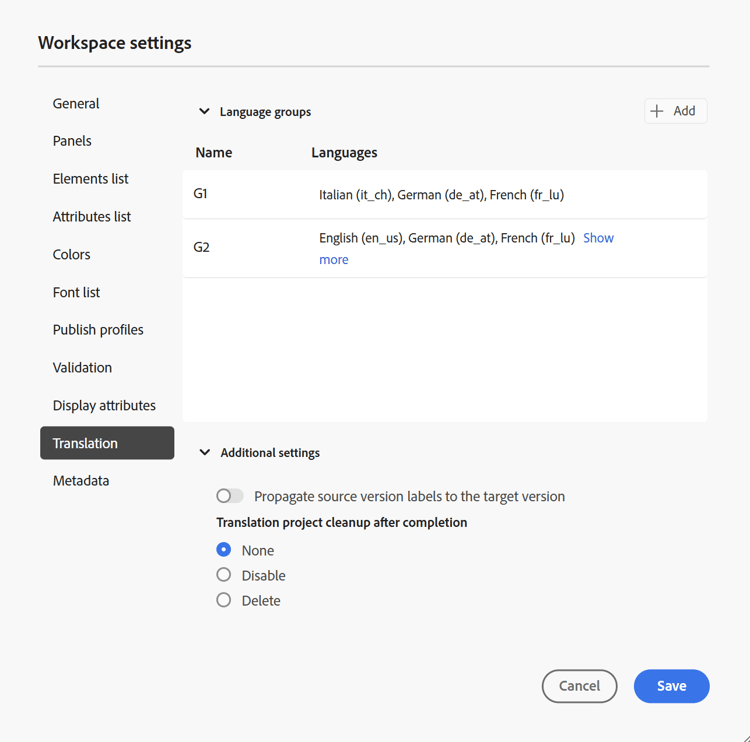Switch to Display attributes tab
This screenshot has width=750, height=742.
tap(104, 405)
